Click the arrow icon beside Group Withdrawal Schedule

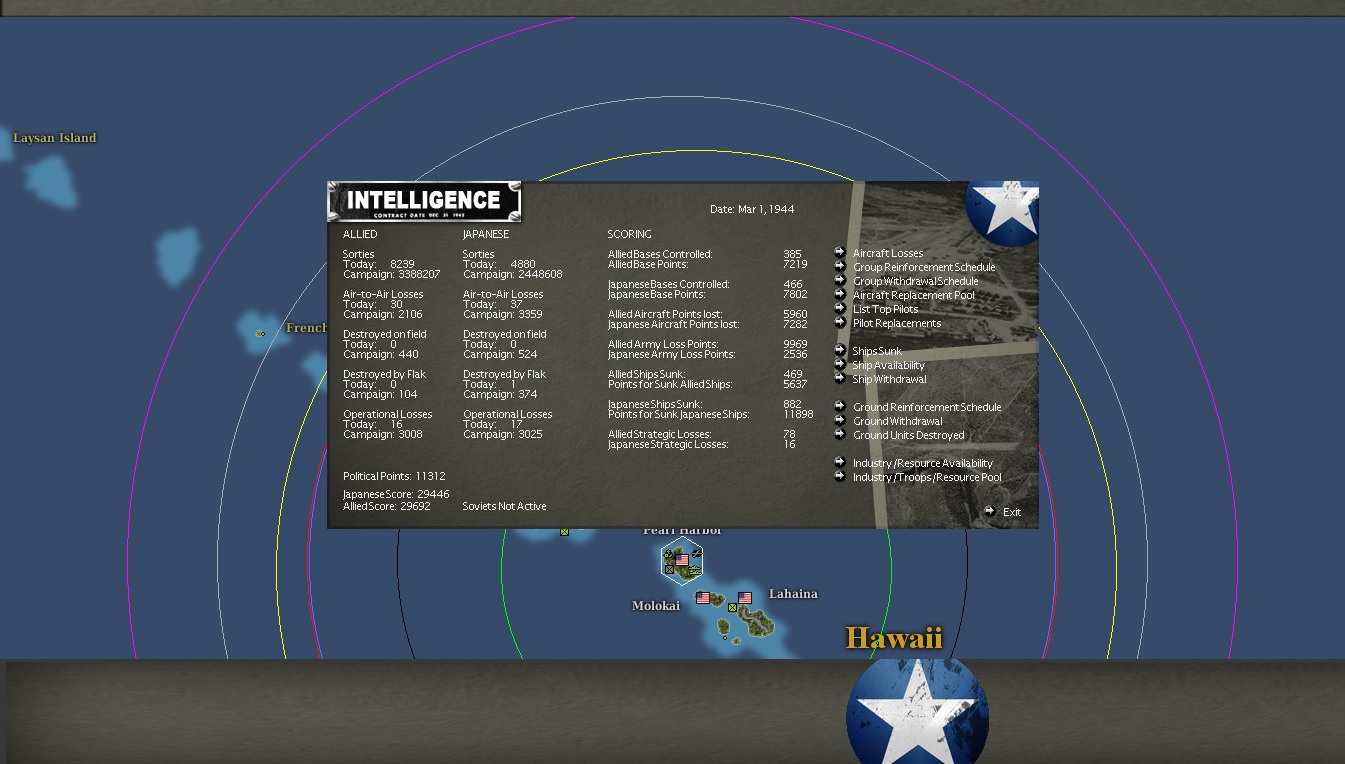[x=840, y=280]
